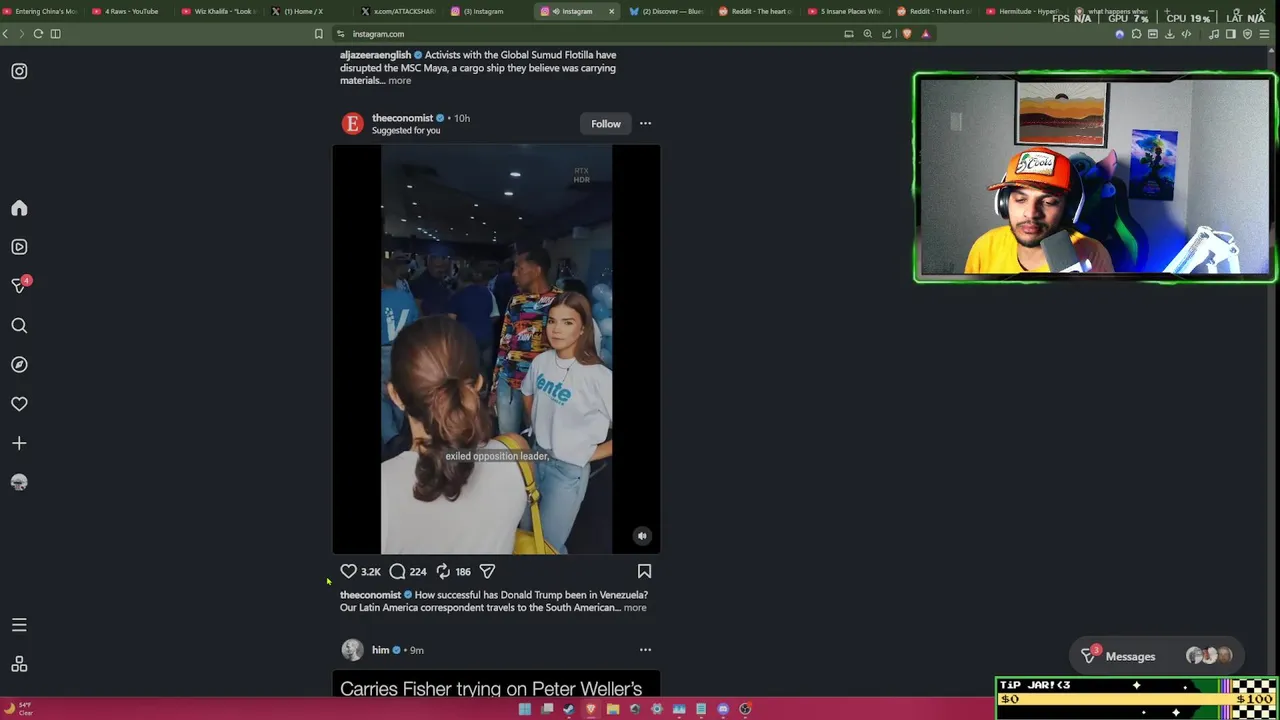The image size is (1280, 720).
Task: Open comments on theeconomist post
Action: [x=397, y=571]
